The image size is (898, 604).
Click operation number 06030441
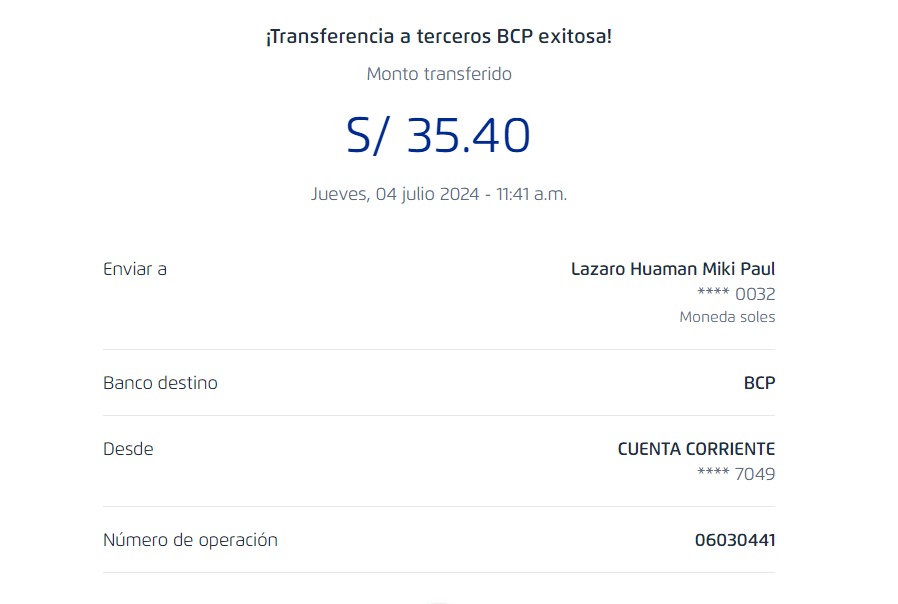pos(734,540)
